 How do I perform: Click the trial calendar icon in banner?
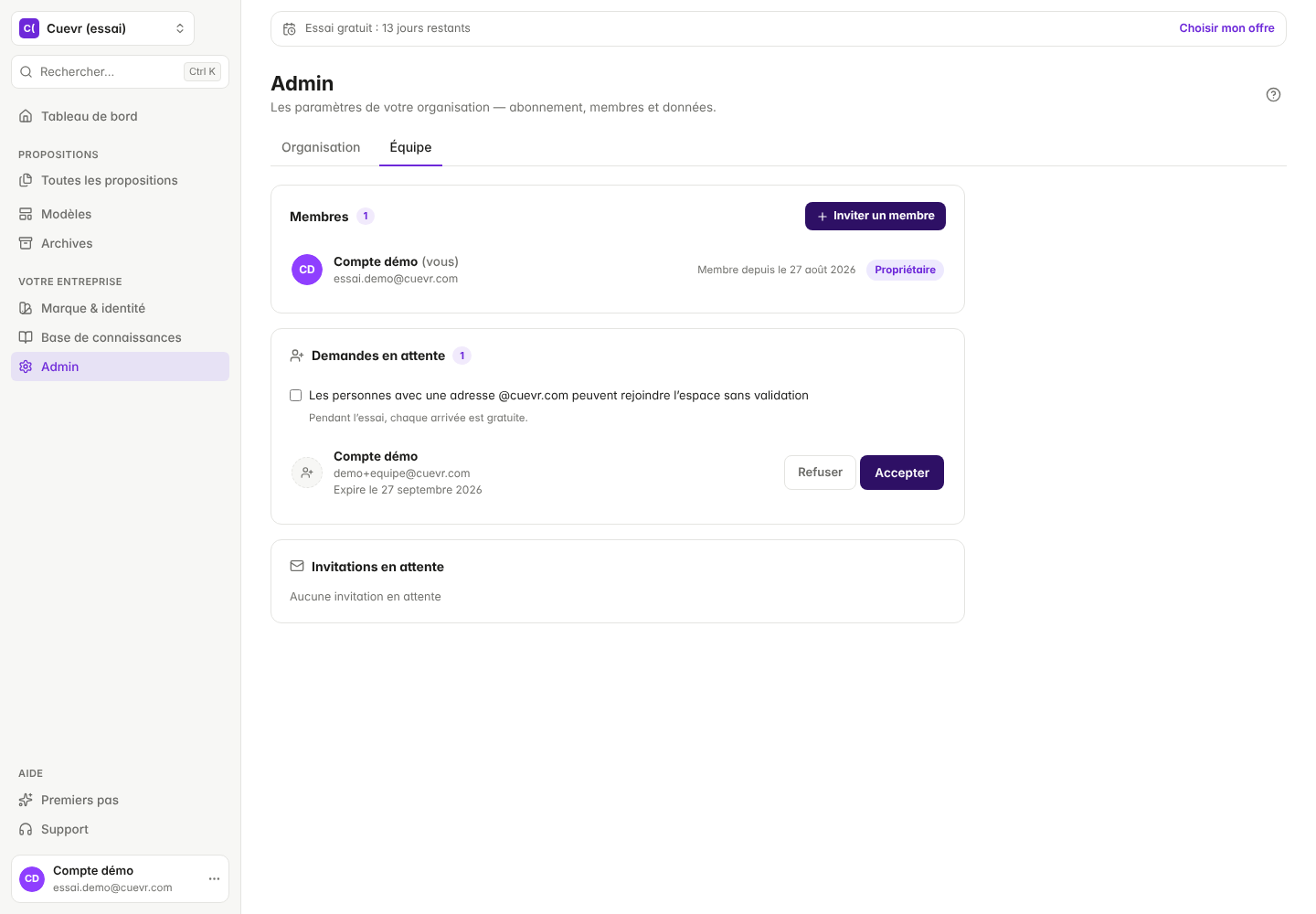[289, 29]
